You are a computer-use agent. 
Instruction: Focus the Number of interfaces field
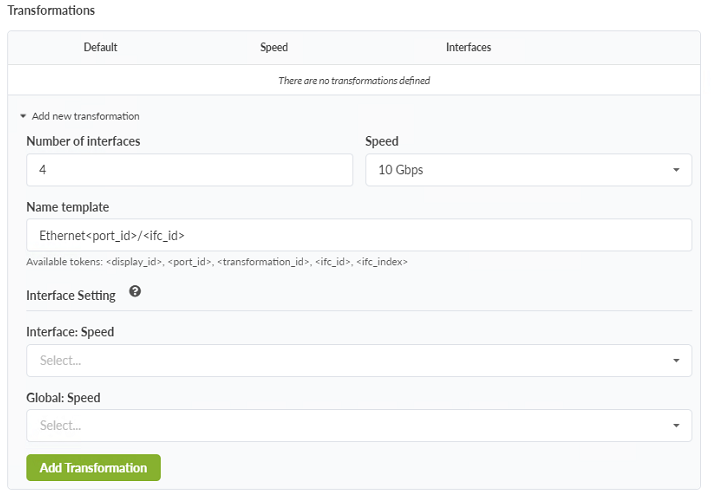[x=189, y=170]
